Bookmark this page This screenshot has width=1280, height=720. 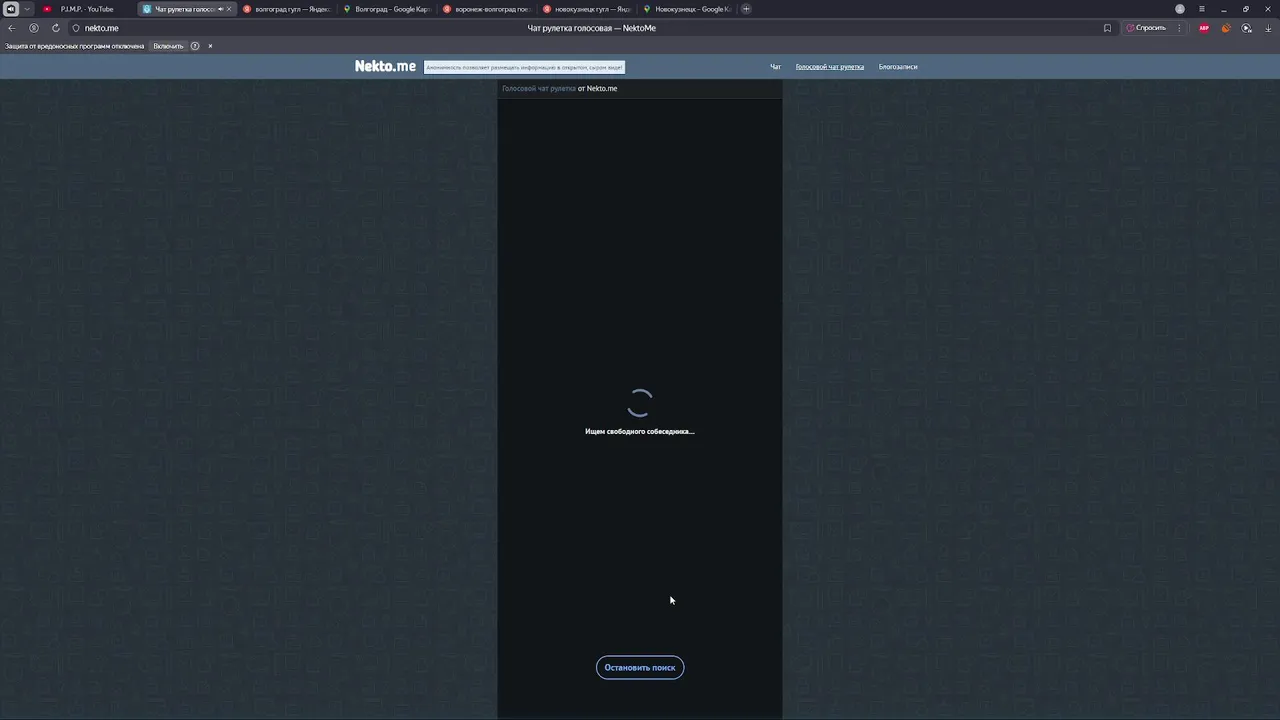click(x=1107, y=28)
